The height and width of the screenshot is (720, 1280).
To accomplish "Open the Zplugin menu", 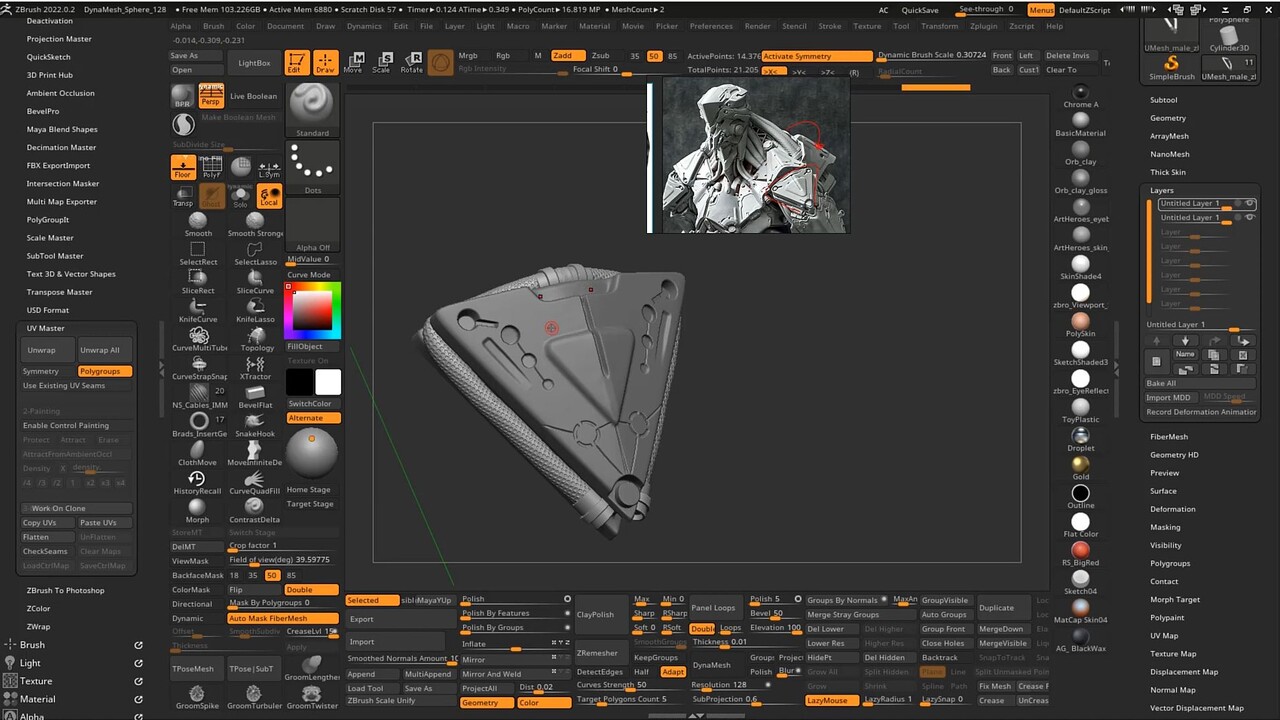I will pyautogui.click(x=983, y=26).
